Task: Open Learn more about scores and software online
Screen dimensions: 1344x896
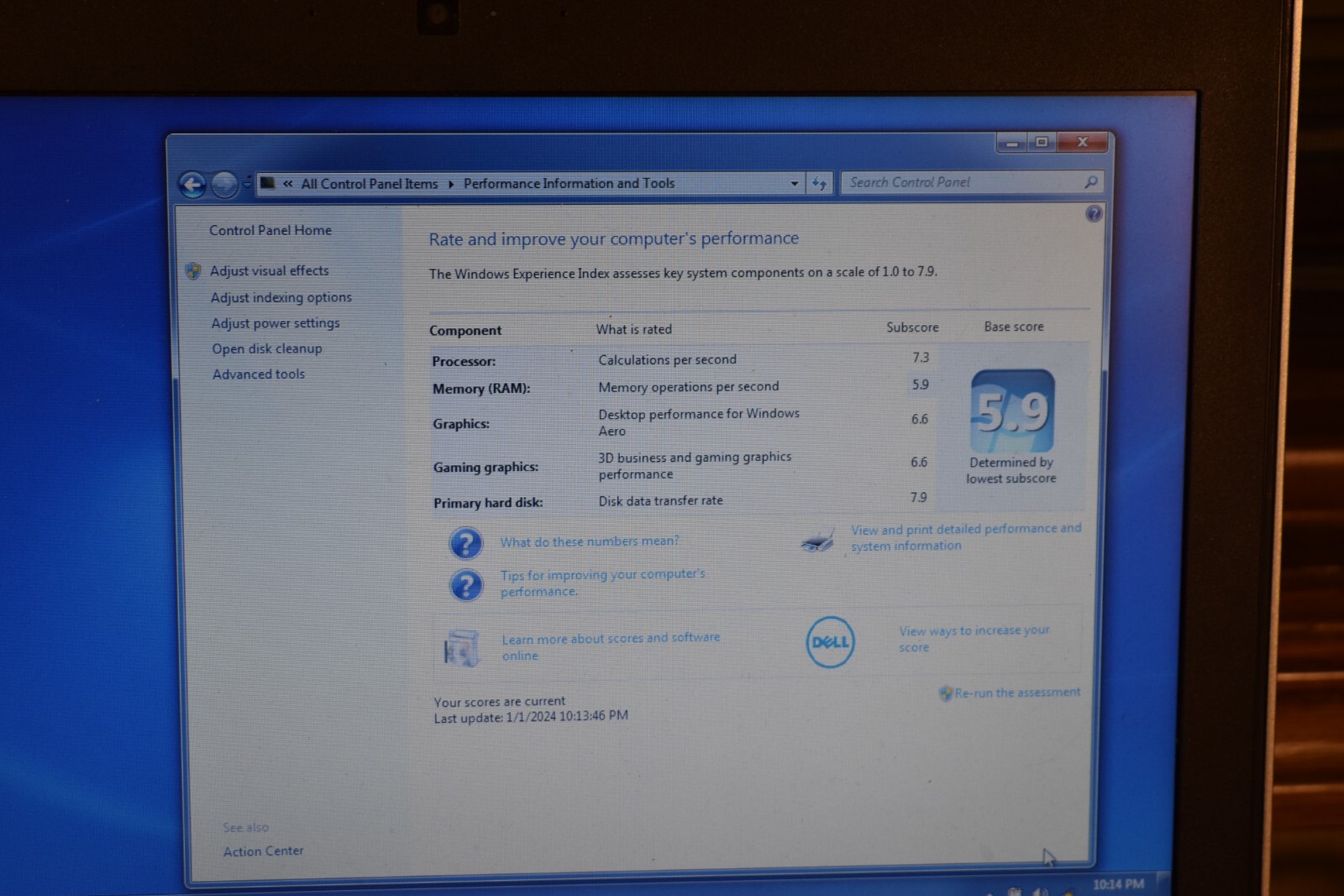Action: pos(611,647)
